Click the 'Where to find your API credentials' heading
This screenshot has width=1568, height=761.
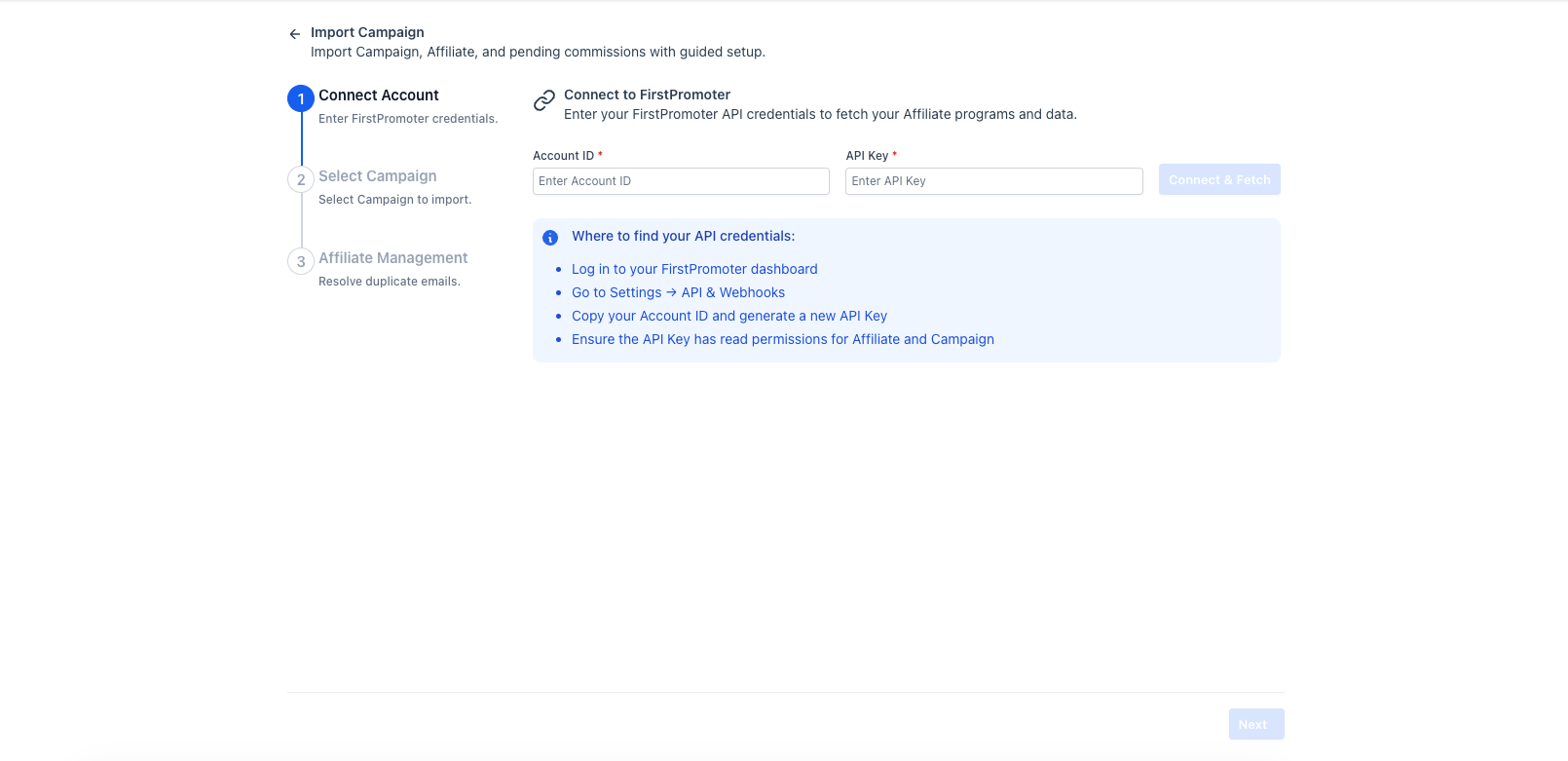pyautogui.click(x=683, y=236)
